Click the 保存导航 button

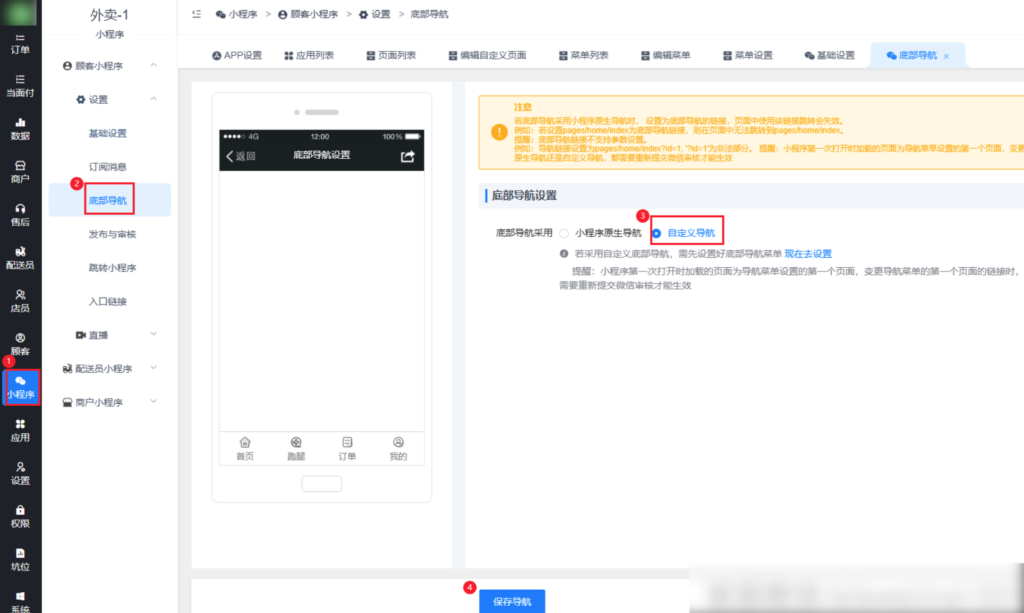coord(513,601)
